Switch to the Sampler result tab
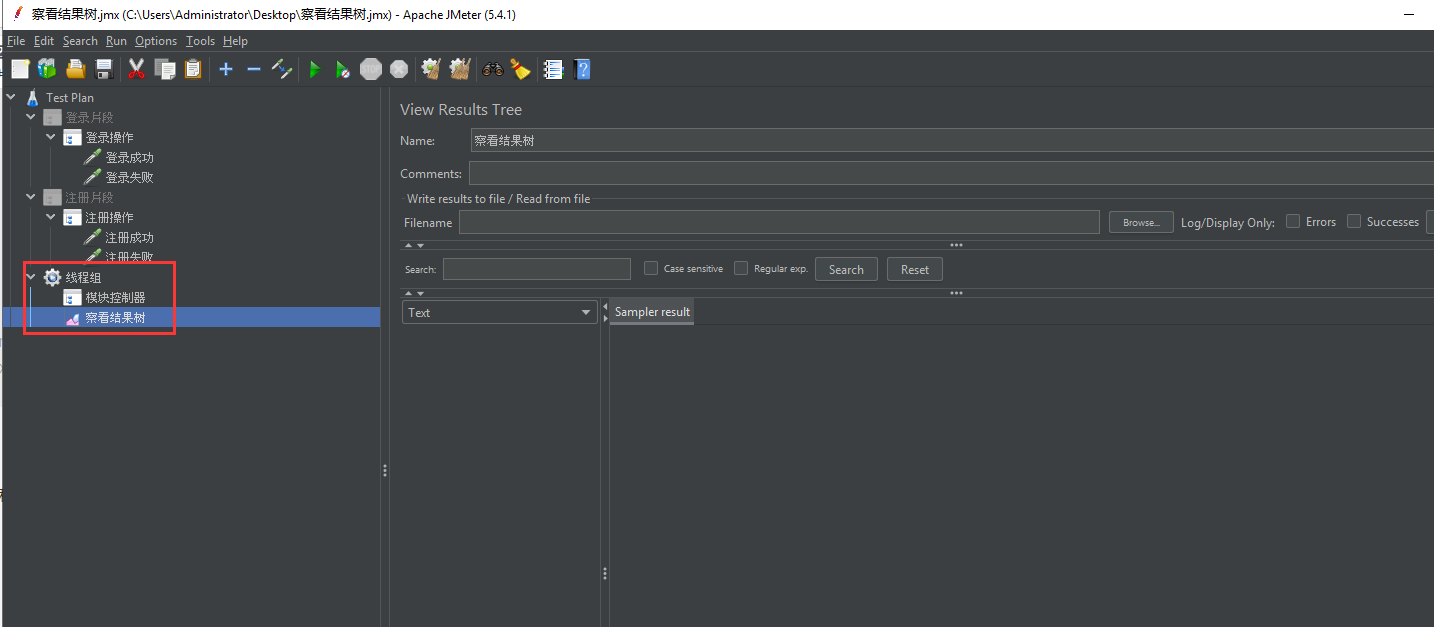This screenshot has width=1434, height=627. (651, 311)
